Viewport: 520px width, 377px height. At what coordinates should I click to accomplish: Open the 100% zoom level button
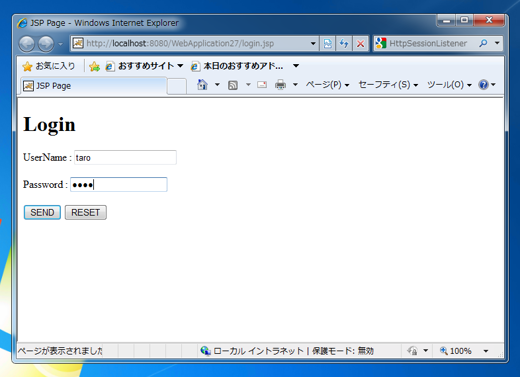455,351
